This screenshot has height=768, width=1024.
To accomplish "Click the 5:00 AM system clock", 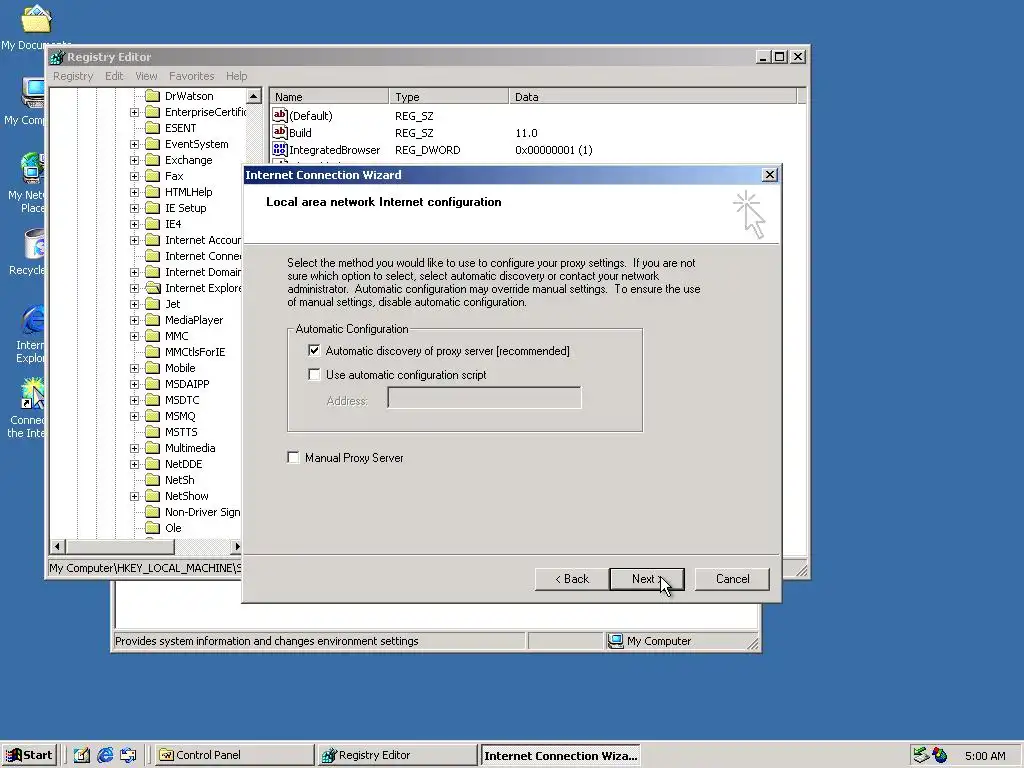I will coord(985,756).
